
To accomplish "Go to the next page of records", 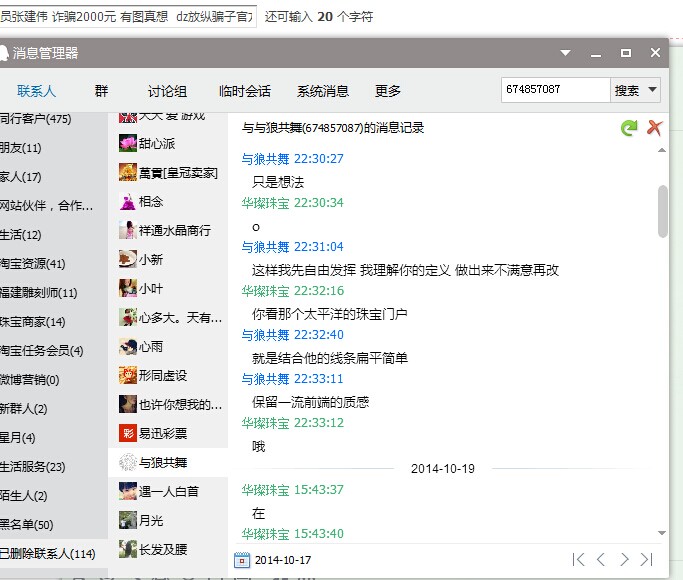I will coord(624,560).
